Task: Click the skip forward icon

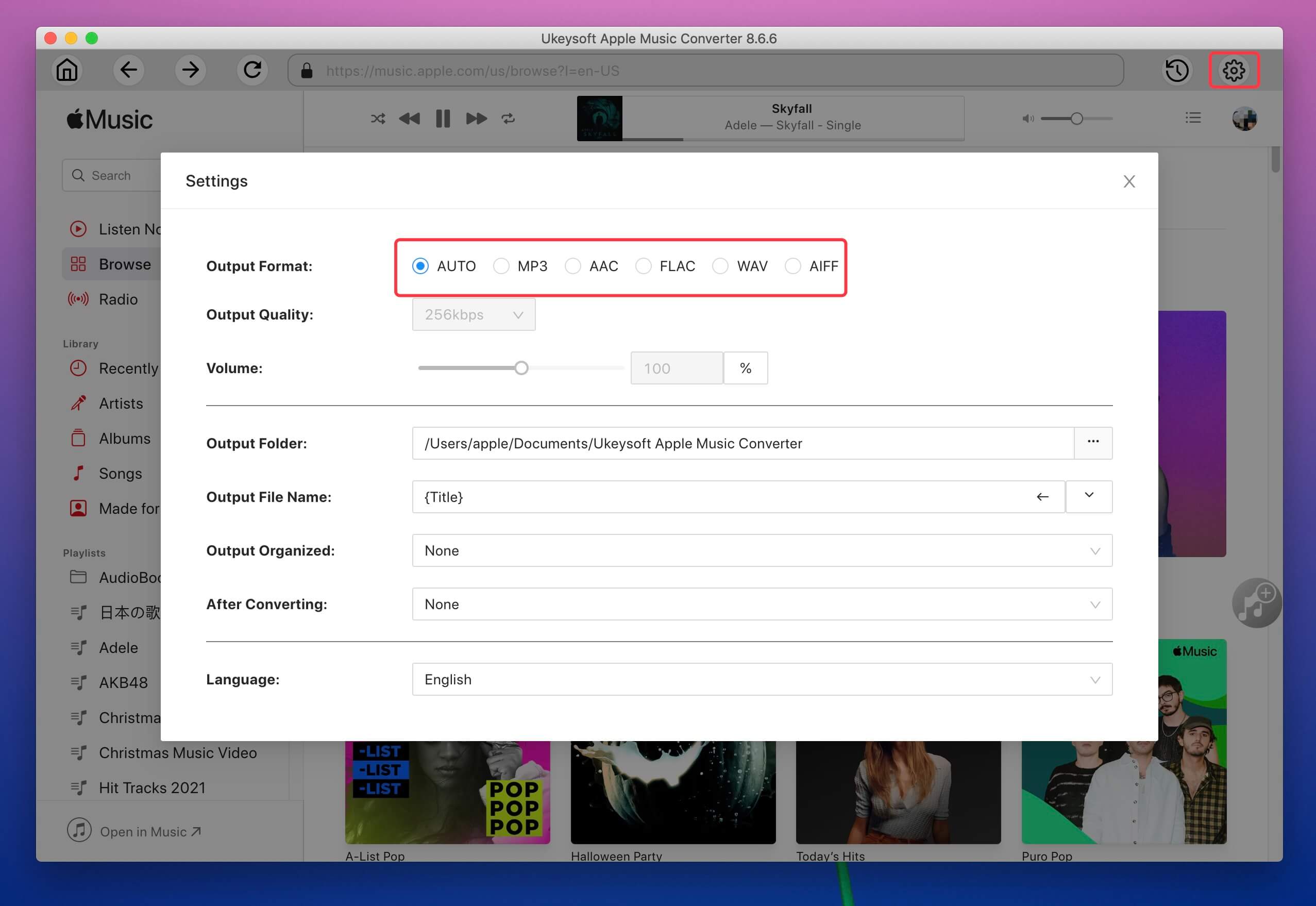Action: point(475,119)
